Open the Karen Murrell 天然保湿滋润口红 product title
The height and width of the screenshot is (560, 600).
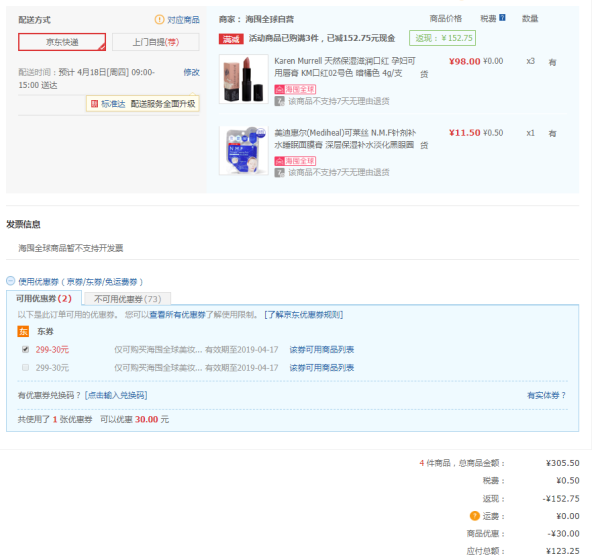[345, 67]
